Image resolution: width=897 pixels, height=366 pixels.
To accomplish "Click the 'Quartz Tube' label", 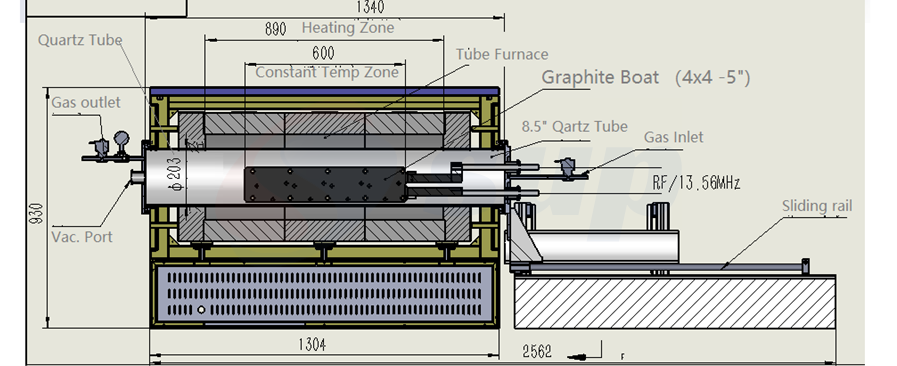I will click(x=80, y=41).
